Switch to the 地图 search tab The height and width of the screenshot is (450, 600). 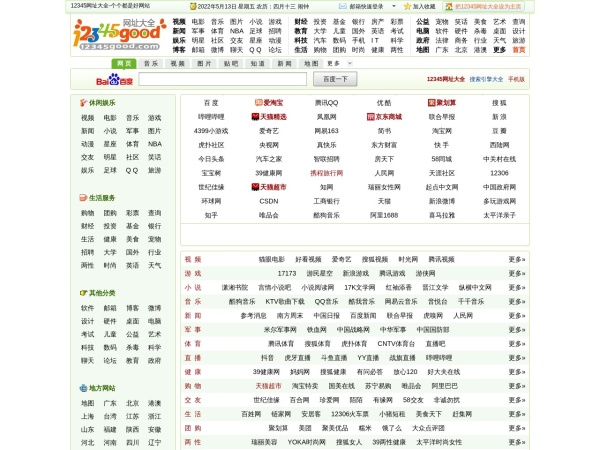pos(310,63)
